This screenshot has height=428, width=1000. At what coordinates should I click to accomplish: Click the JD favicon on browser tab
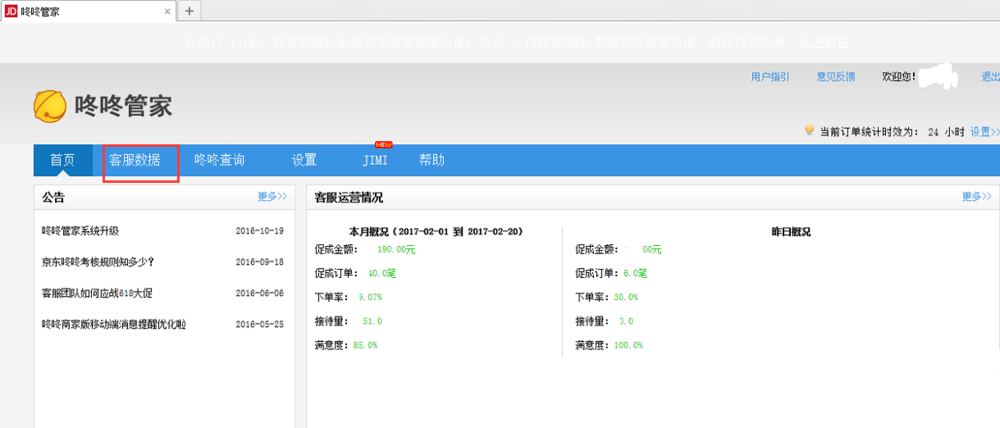[11, 10]
